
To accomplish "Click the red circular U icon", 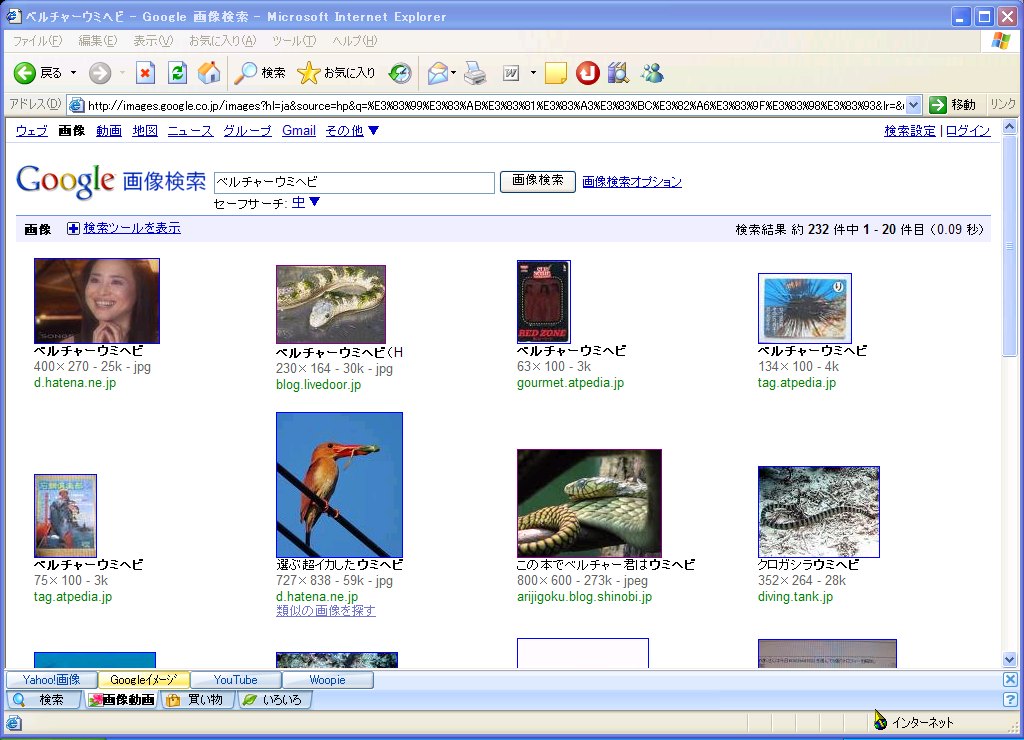I will click(x=588, y=72).
